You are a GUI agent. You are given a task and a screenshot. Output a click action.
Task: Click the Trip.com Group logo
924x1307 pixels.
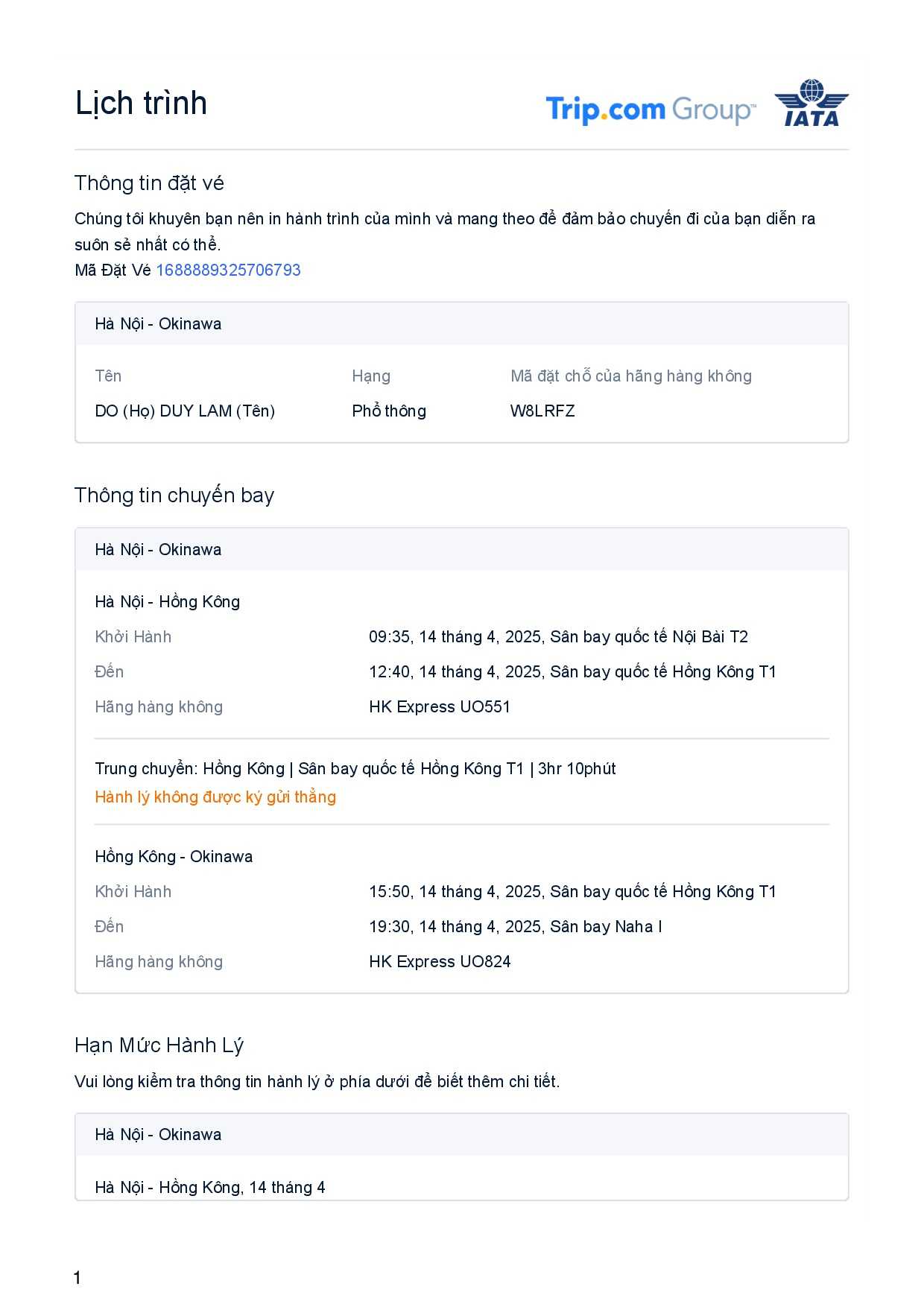click(650, 110)
